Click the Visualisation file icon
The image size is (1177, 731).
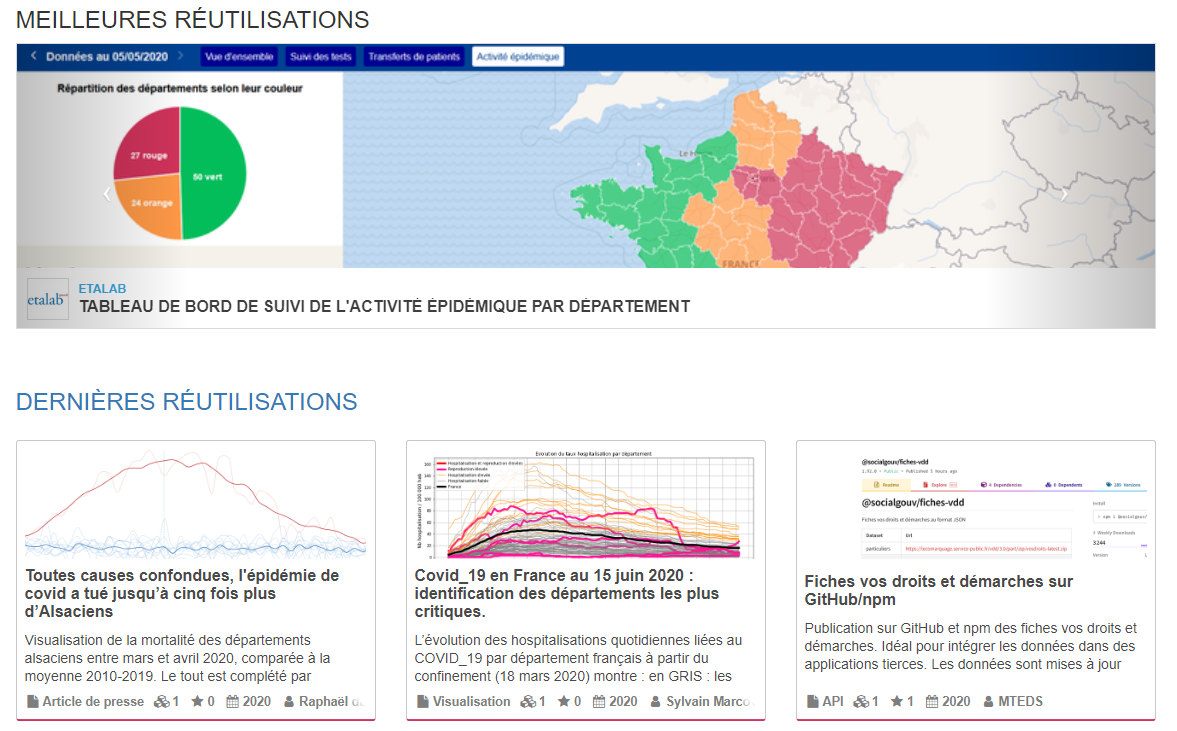tap(423, 702)
